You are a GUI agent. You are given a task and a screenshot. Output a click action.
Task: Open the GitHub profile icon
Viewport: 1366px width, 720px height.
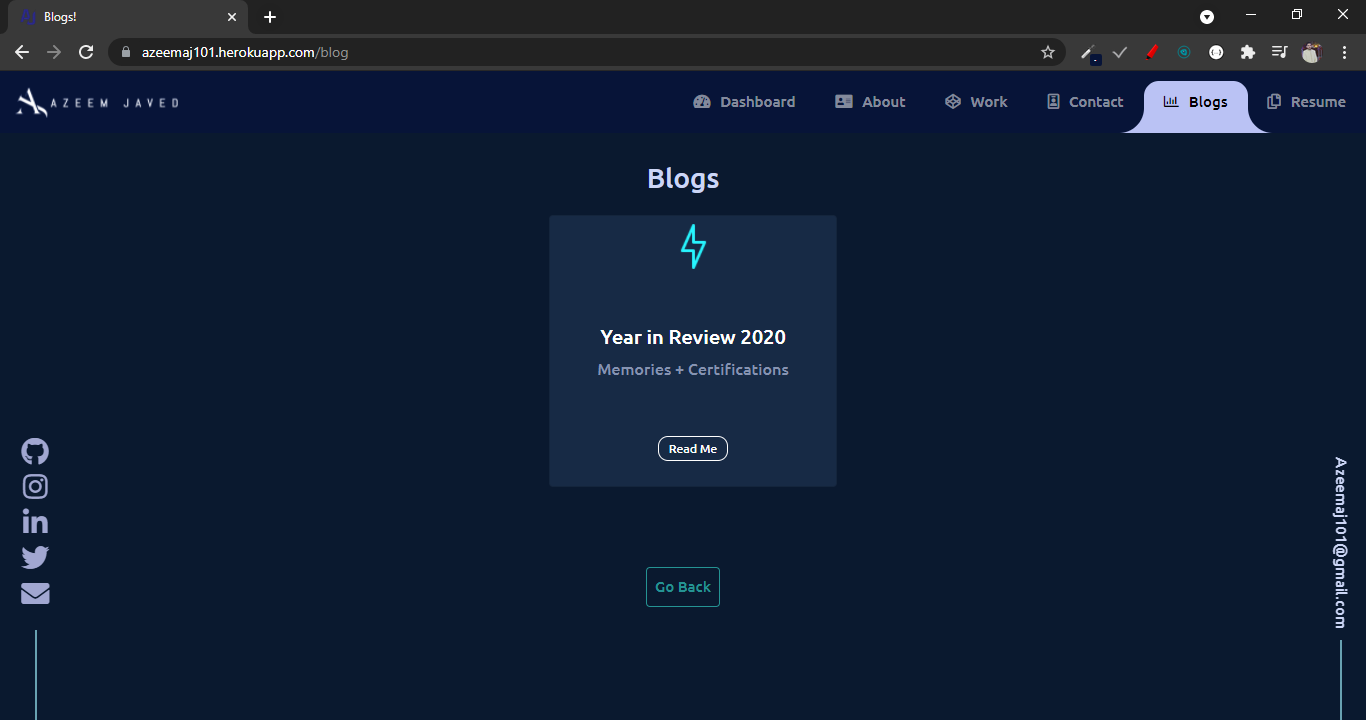click(x=35, y=451)
